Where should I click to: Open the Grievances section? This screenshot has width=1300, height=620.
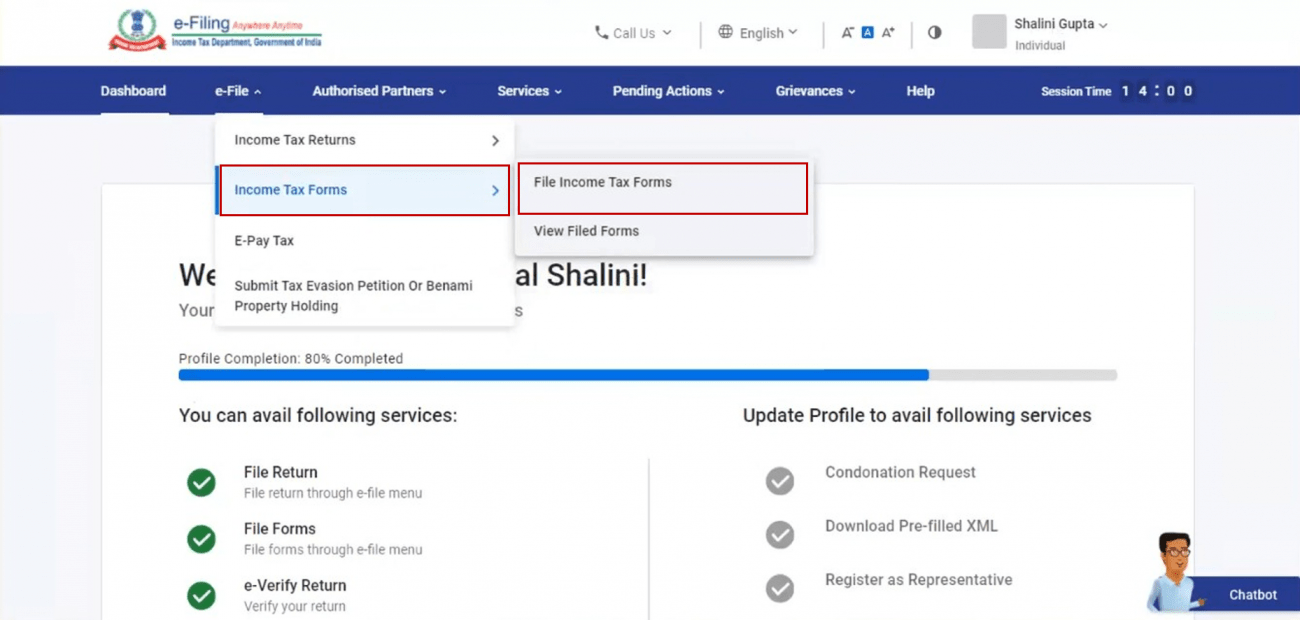click(809, 90)
